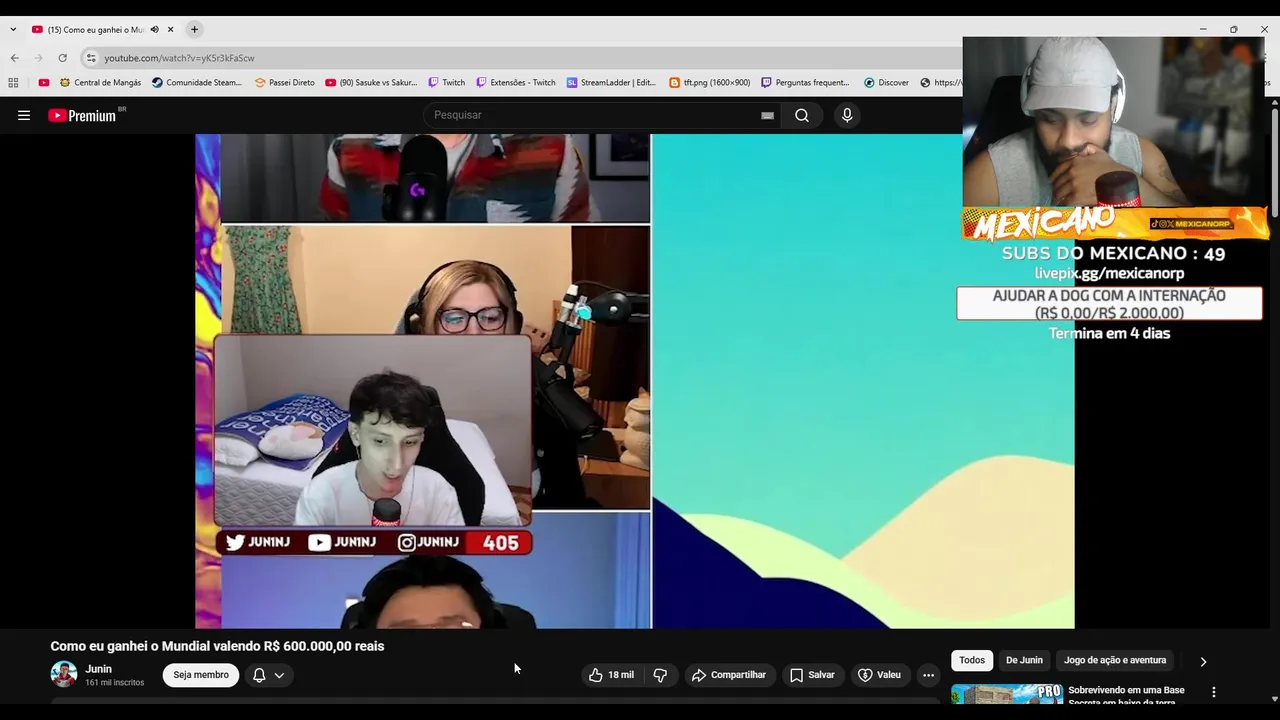
Task: Open site information icon in address bar
Action: (91, 58)
